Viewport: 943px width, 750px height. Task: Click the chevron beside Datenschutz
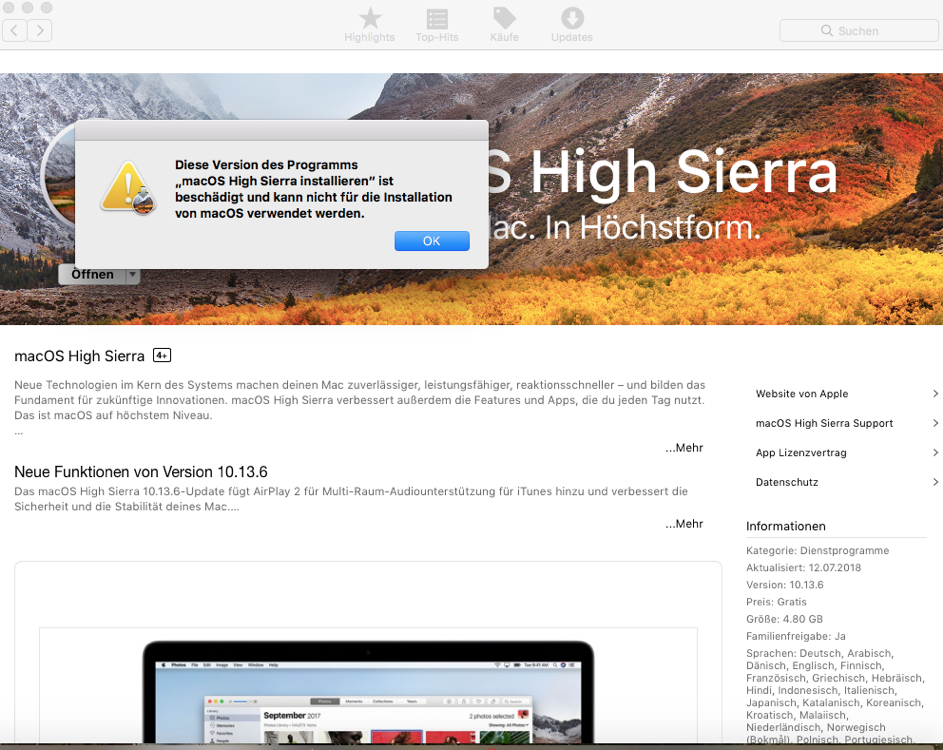point(935,482)
